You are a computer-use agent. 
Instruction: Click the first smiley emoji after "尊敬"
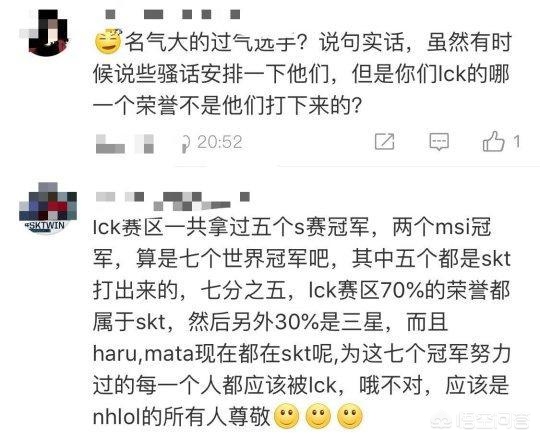287,416
